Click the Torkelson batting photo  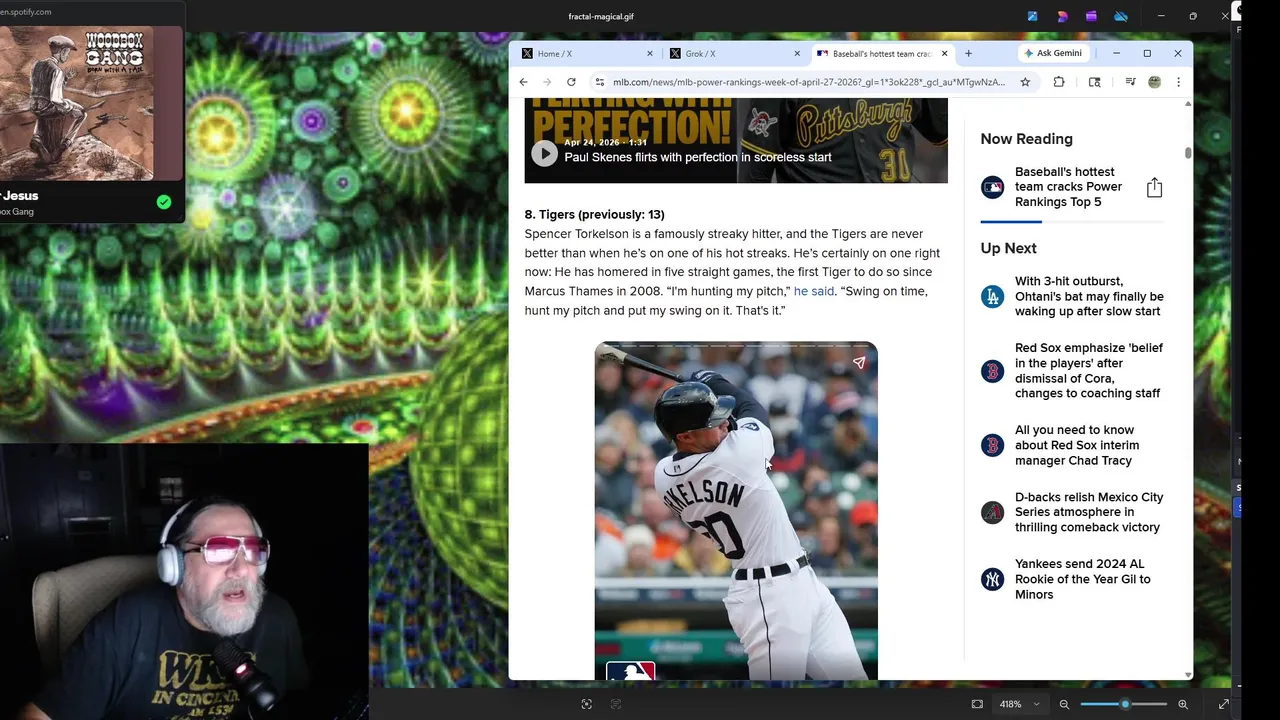click(x=736, y=510)
